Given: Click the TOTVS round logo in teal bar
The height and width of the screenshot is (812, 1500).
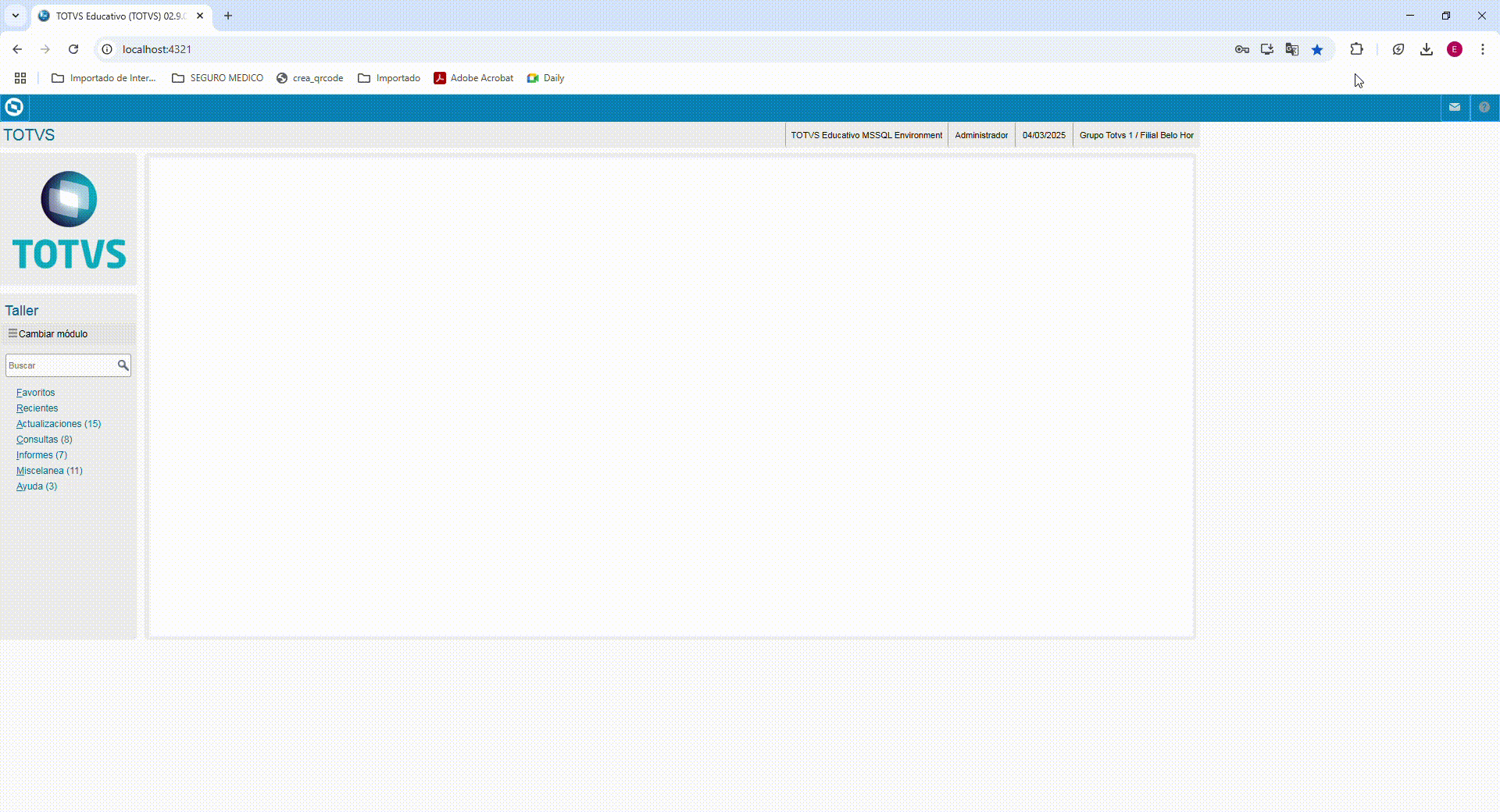Looking at the screenshot, I should (x=14, y=107).
